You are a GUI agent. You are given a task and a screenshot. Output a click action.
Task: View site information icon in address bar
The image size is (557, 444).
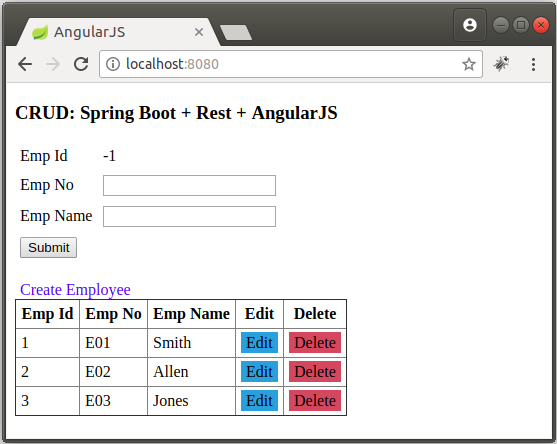(113, 64)
